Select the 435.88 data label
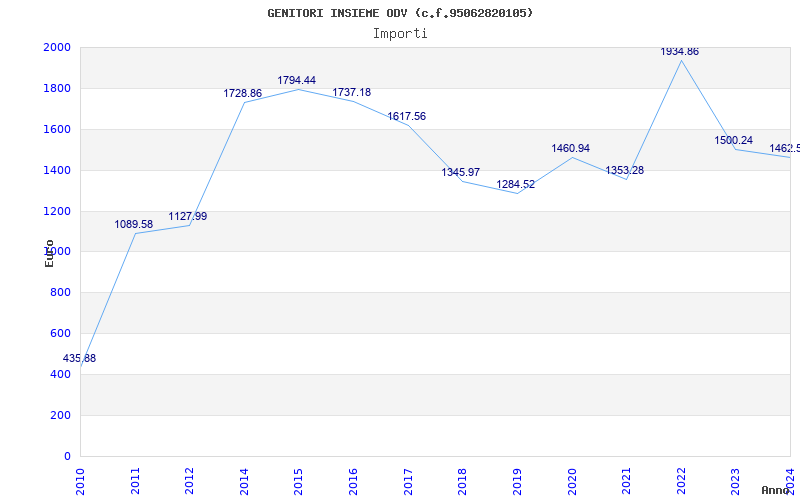The height and width of the screenshot is (500, 800). [x=79, y=358]
